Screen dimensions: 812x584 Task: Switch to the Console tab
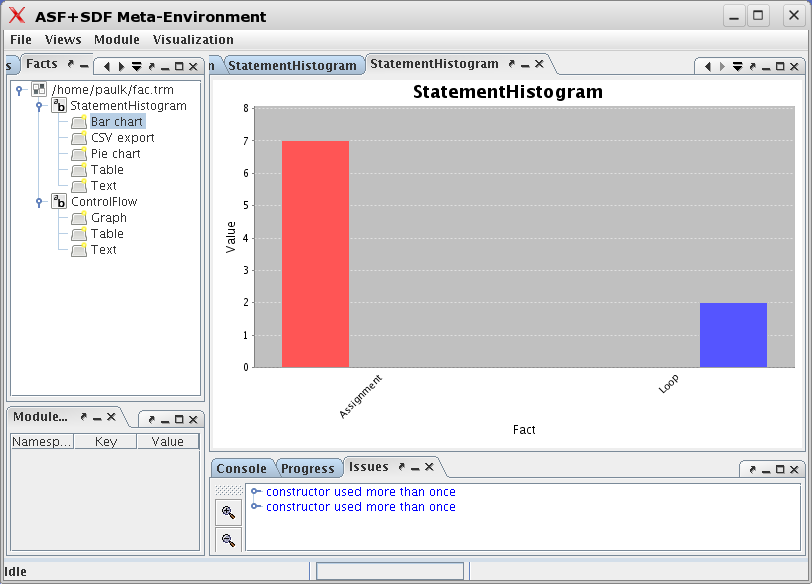(x=244, y=467)
